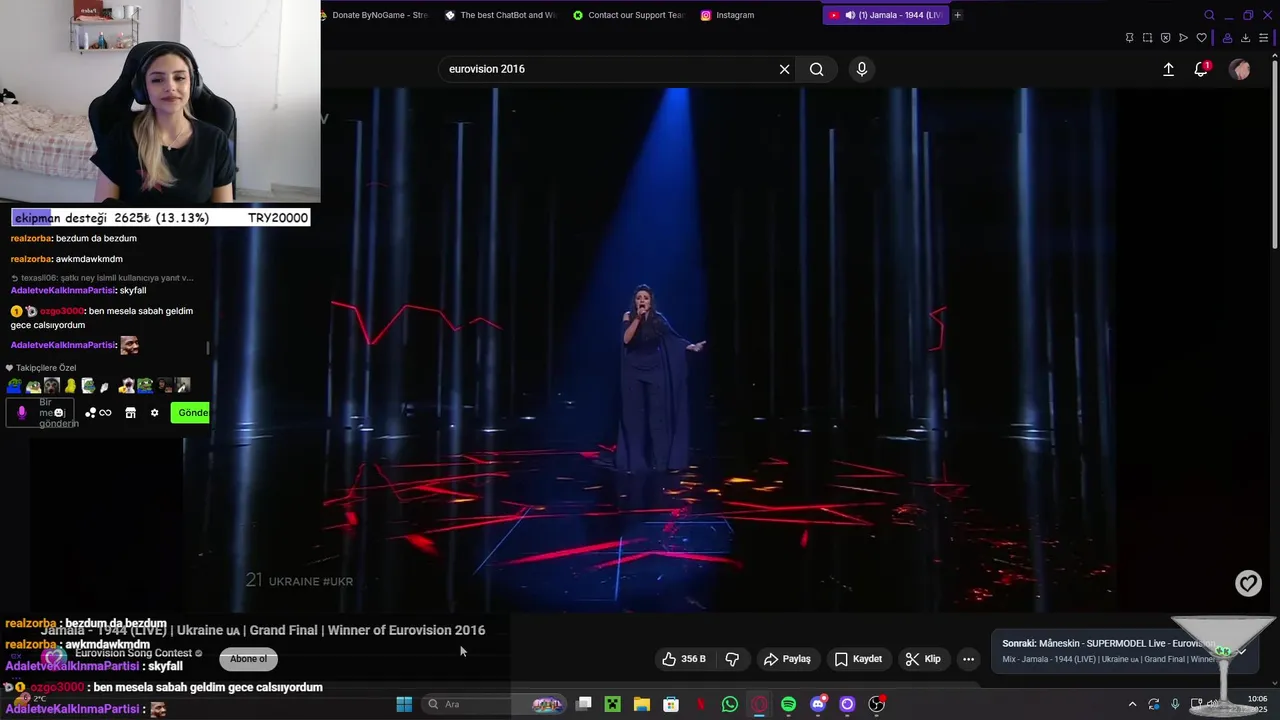
Task: Click the YouTube search magnifier button
Action: click(817, 69)
